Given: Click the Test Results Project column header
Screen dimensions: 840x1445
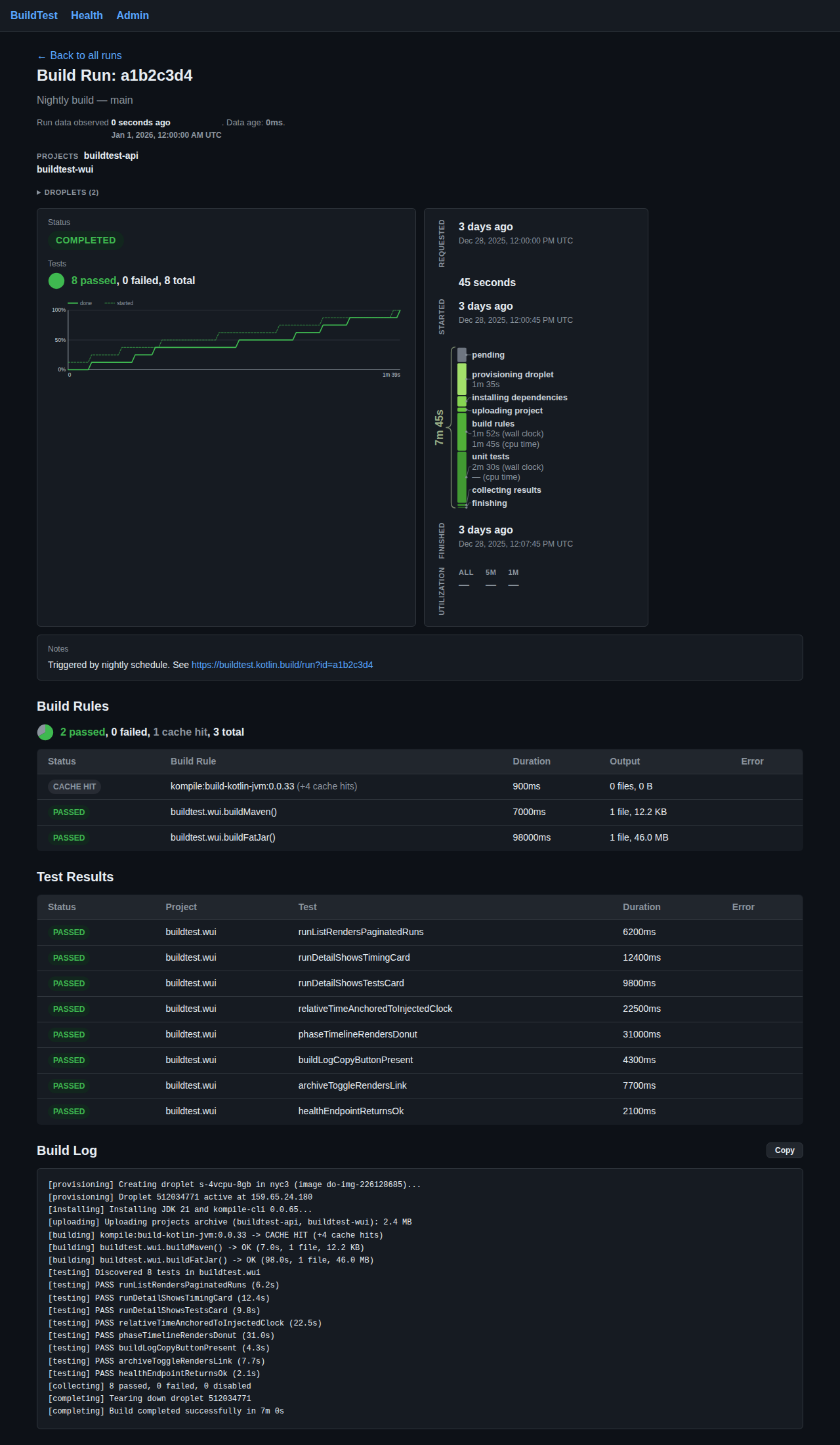Looking at the screenshot, I should (x=181, y=907).
